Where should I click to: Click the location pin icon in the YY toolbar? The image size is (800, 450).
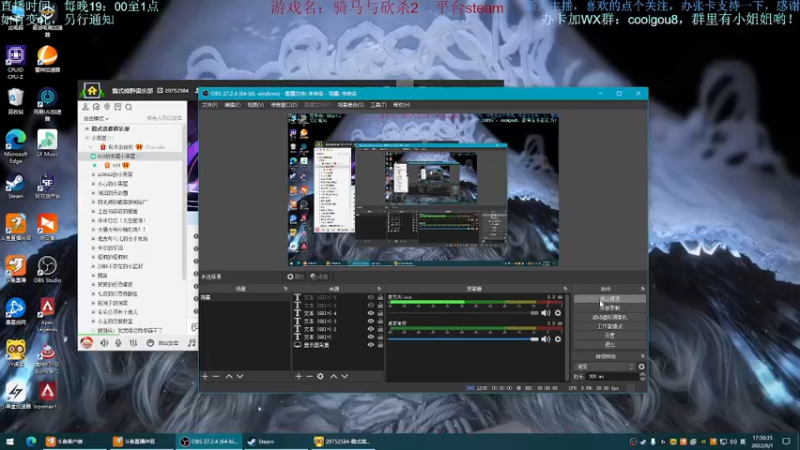107,107
